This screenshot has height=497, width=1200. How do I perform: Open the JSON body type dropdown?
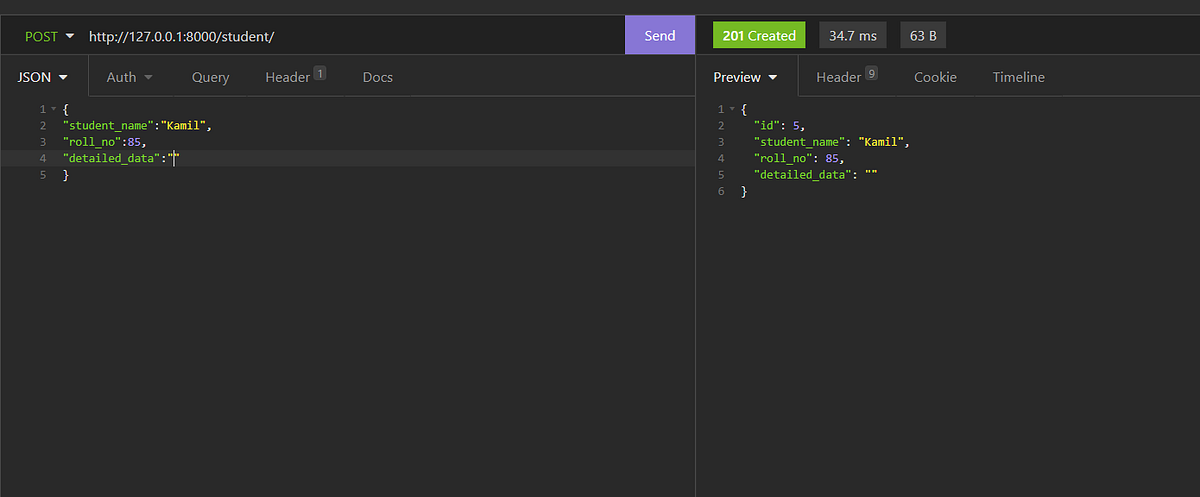coord(44,77)
